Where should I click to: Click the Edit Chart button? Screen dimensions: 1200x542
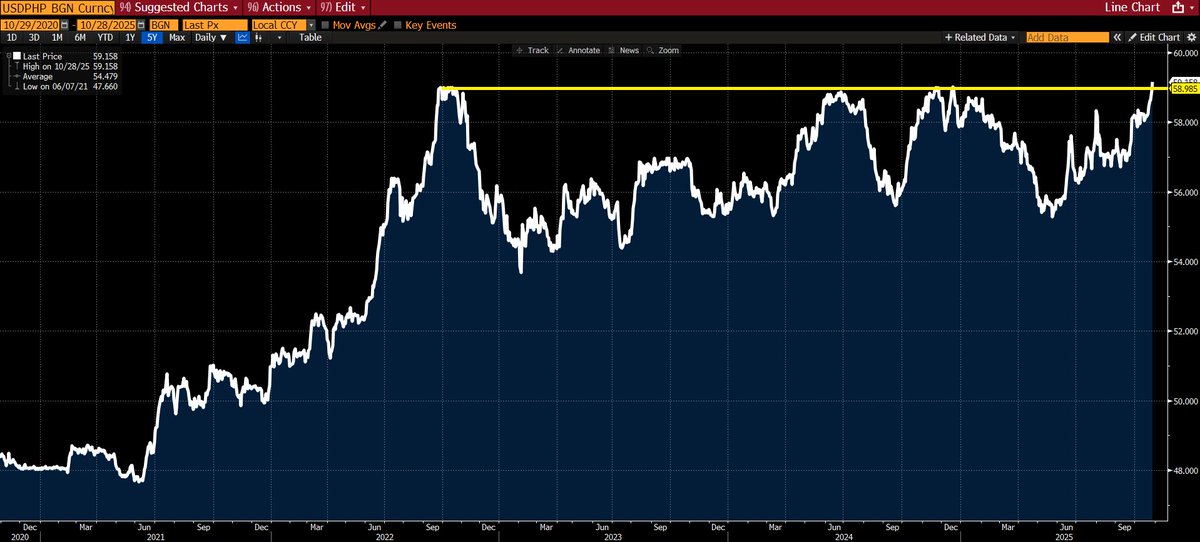tap(1154, 37)
